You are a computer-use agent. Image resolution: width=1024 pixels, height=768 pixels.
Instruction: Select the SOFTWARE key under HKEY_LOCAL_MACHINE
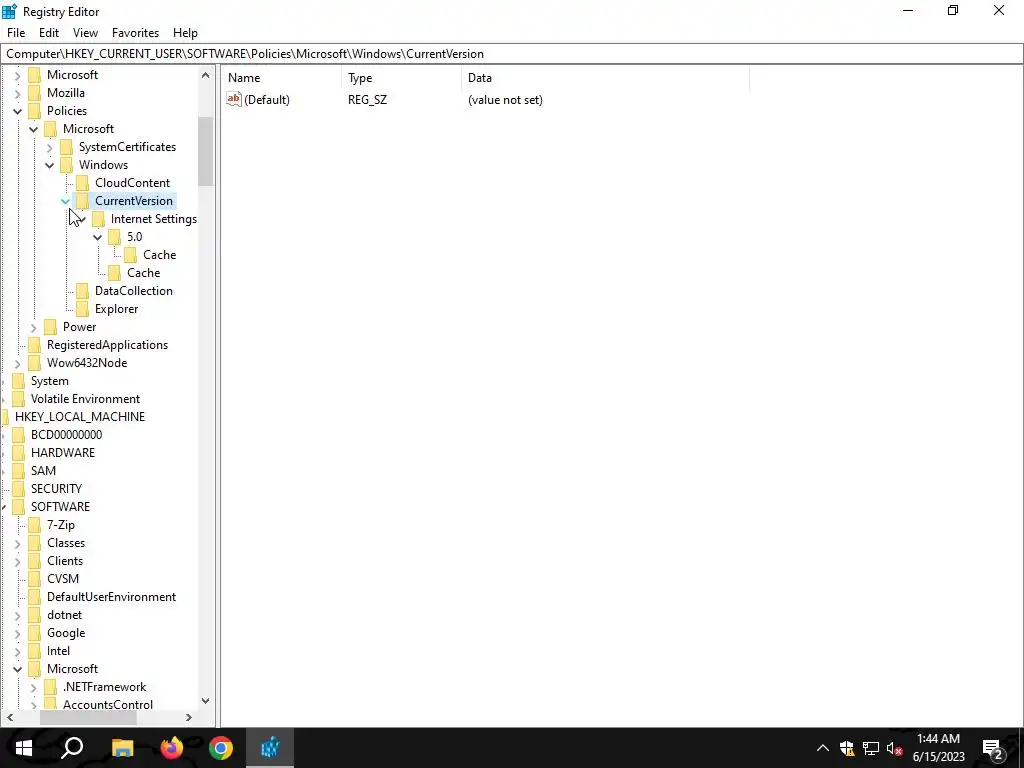[60, 507]
